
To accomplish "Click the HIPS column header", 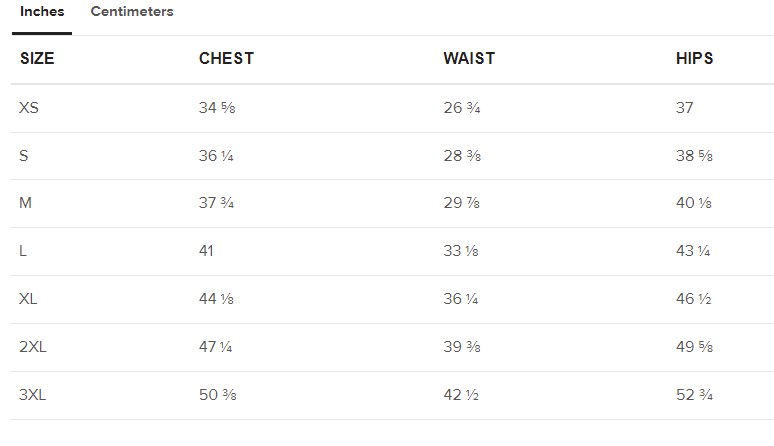I will tap(694, 59).
